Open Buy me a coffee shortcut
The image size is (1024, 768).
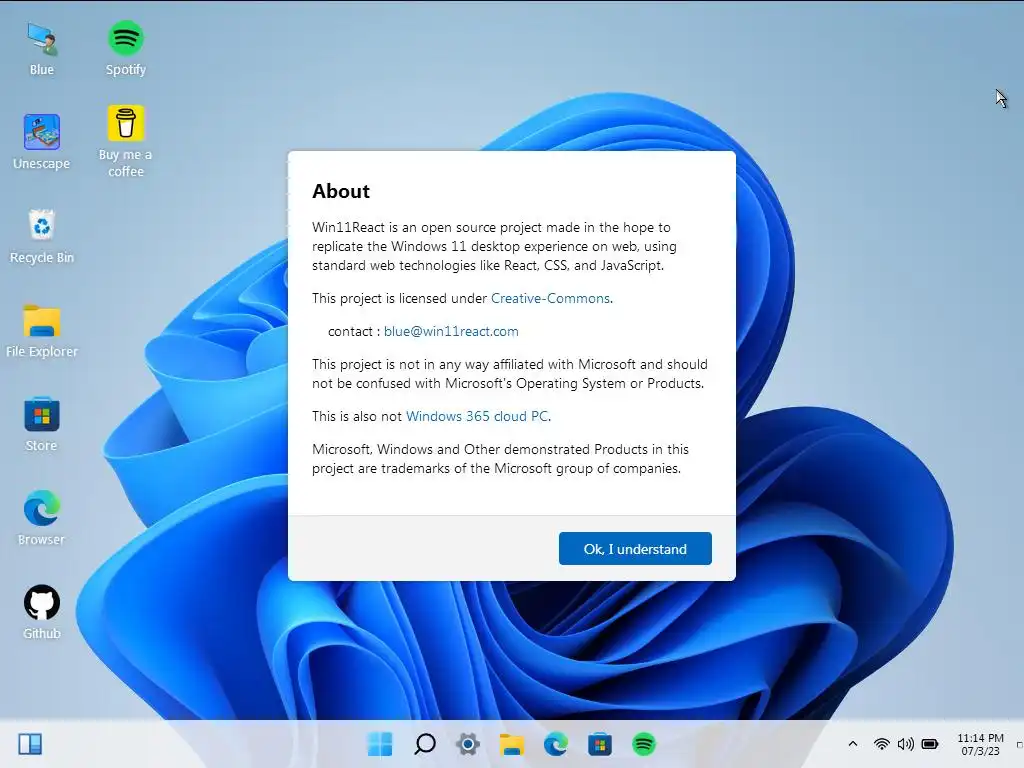pos(125,141)
